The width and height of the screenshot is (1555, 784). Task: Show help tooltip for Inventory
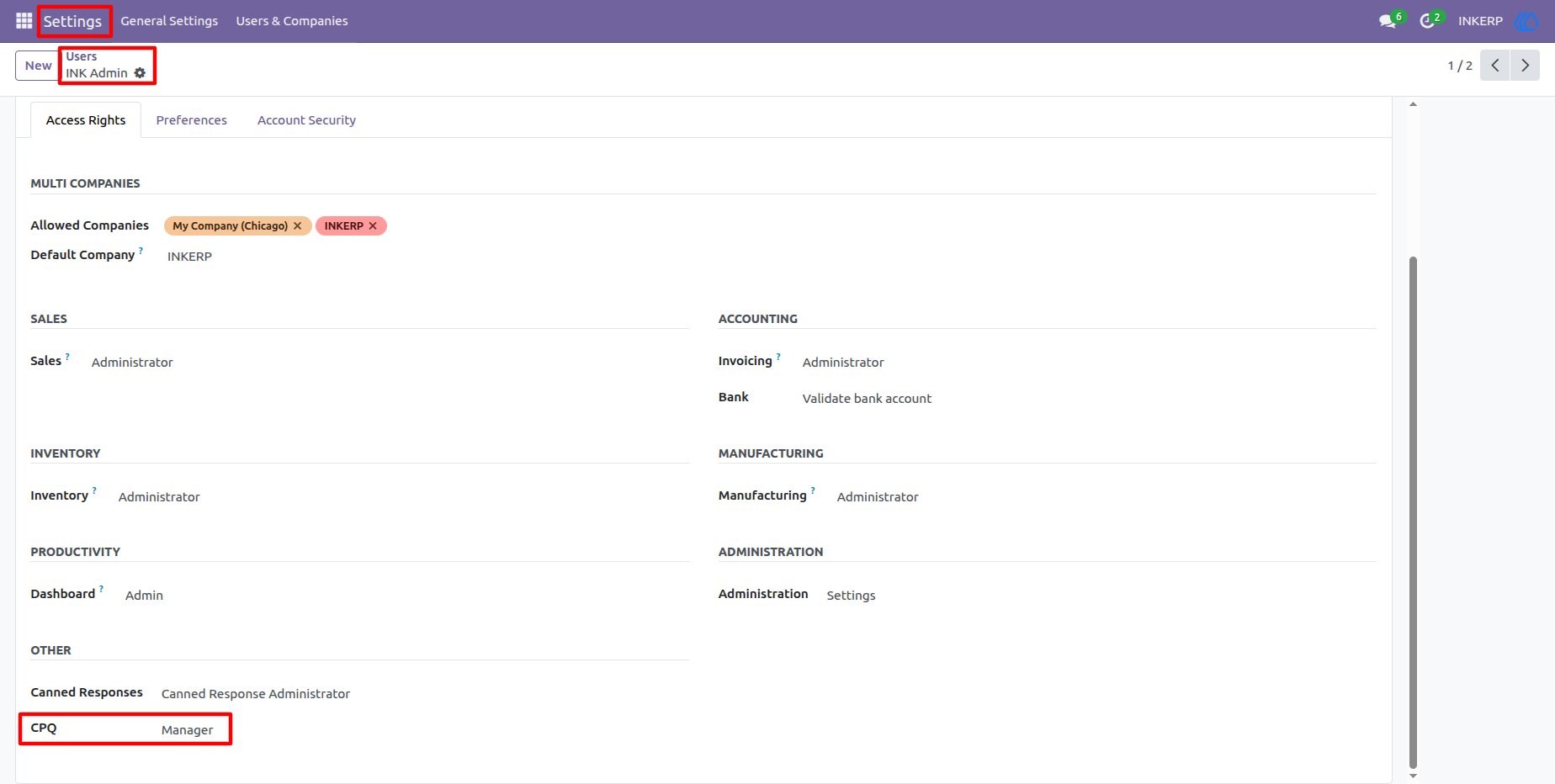(94, 490)
